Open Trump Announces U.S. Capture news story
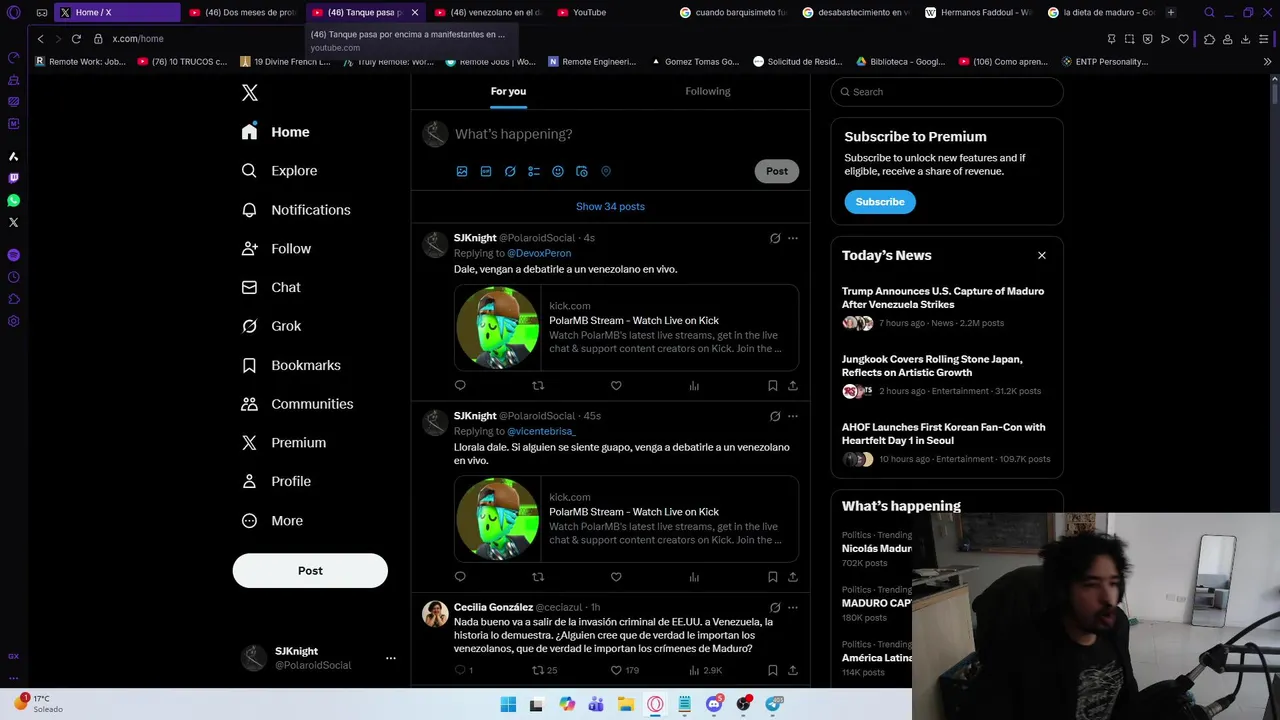 (943, 298)
